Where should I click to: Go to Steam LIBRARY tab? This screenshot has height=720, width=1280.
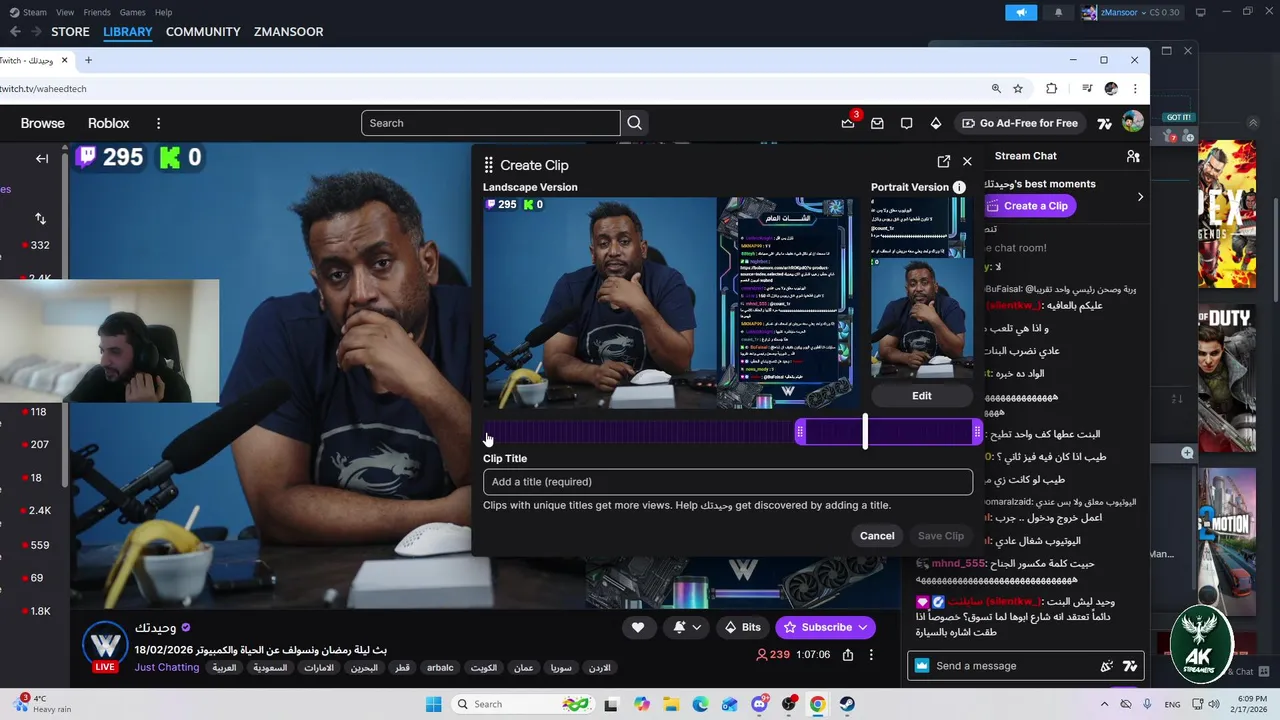pyautogui.click(x=128, y=32)
